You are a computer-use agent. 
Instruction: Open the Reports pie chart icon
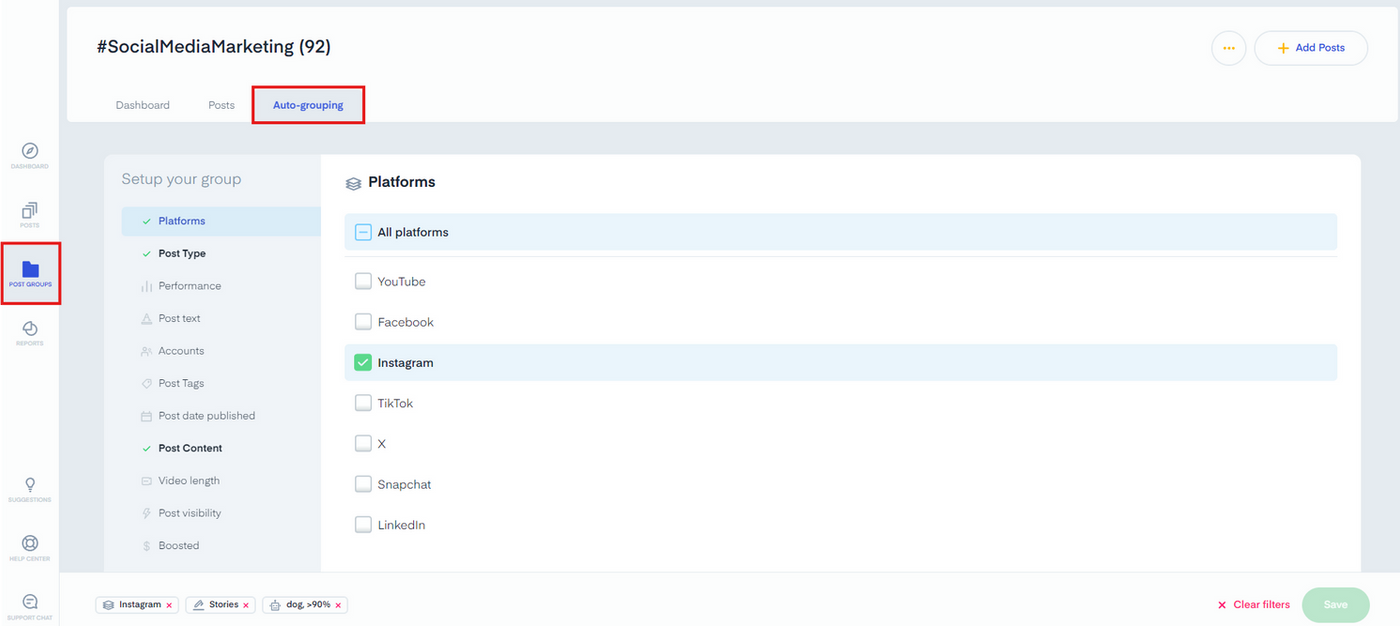(30, 328)
